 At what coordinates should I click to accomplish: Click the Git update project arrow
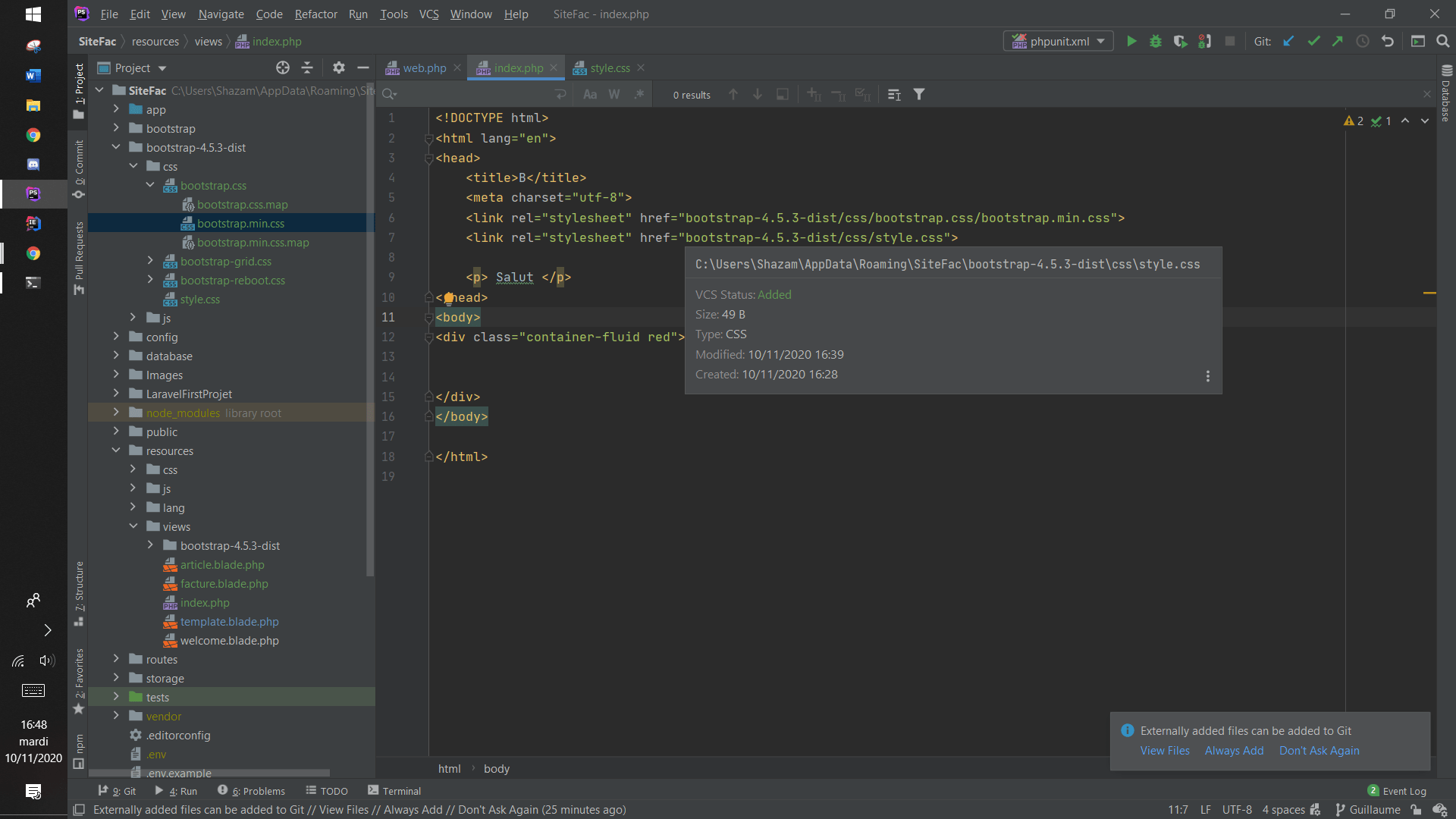tap(1288, 42)
